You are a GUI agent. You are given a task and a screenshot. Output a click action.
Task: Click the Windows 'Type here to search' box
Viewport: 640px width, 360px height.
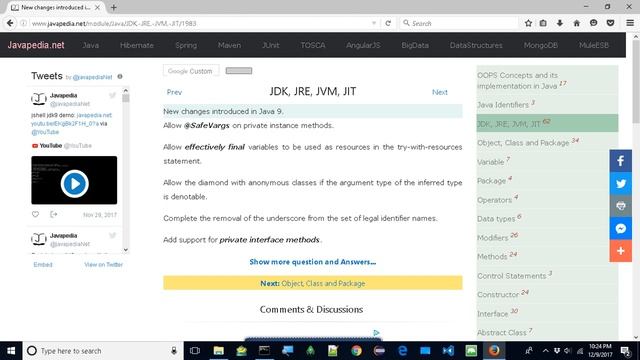104,351
